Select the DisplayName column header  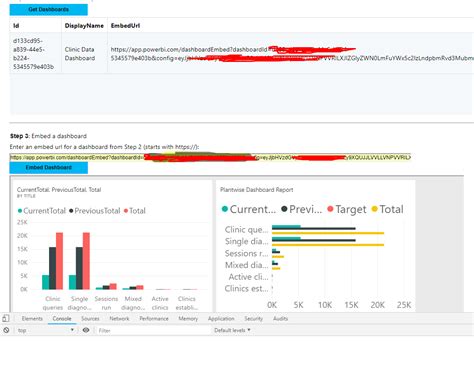pyautogui.click(x=84, y=26)
